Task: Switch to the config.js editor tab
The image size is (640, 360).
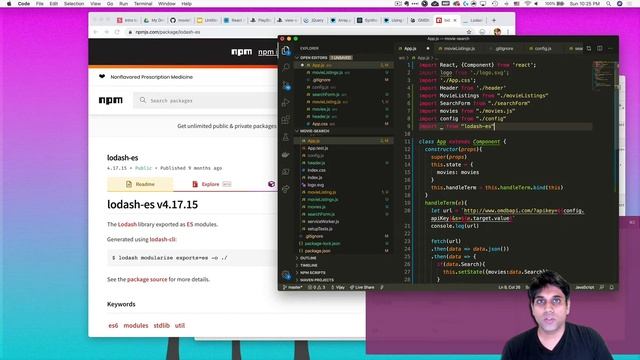Action: tap(543, 49)
